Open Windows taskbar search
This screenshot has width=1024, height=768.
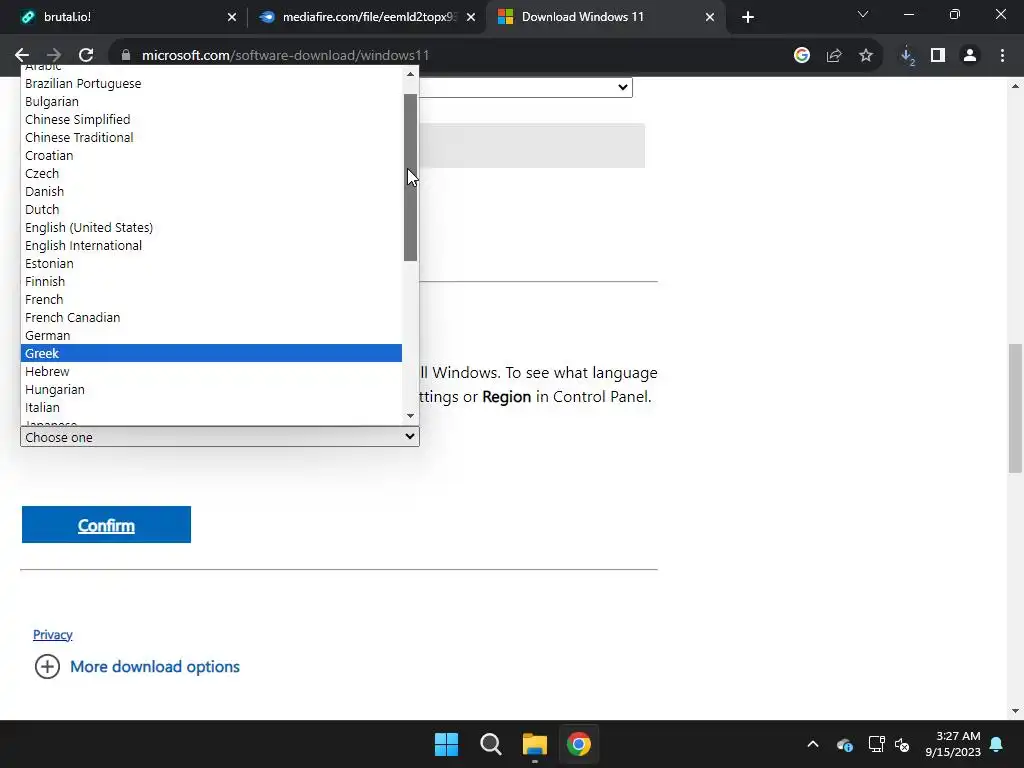490,744
